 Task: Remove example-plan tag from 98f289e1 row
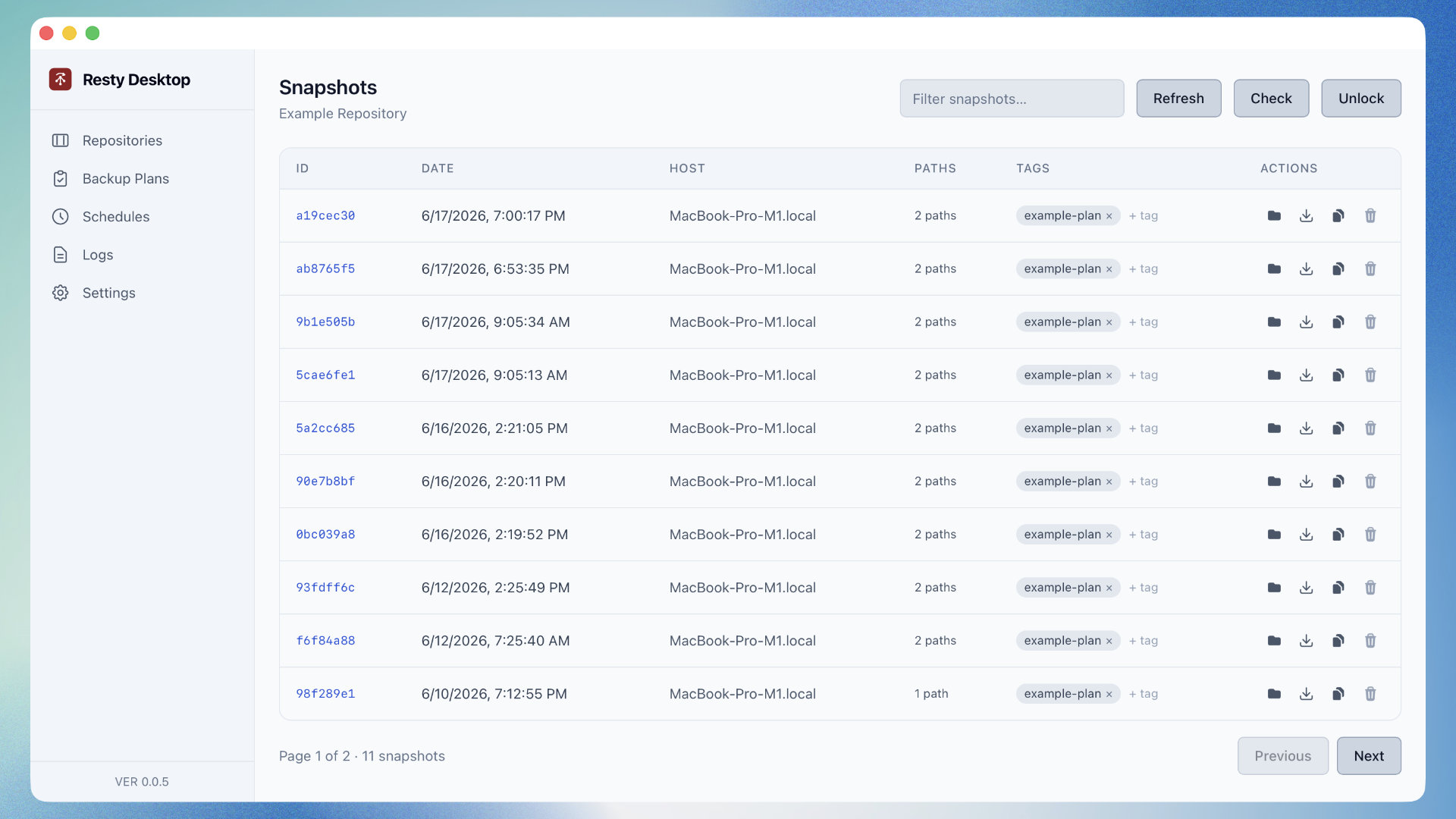(x=1109, y=694)
